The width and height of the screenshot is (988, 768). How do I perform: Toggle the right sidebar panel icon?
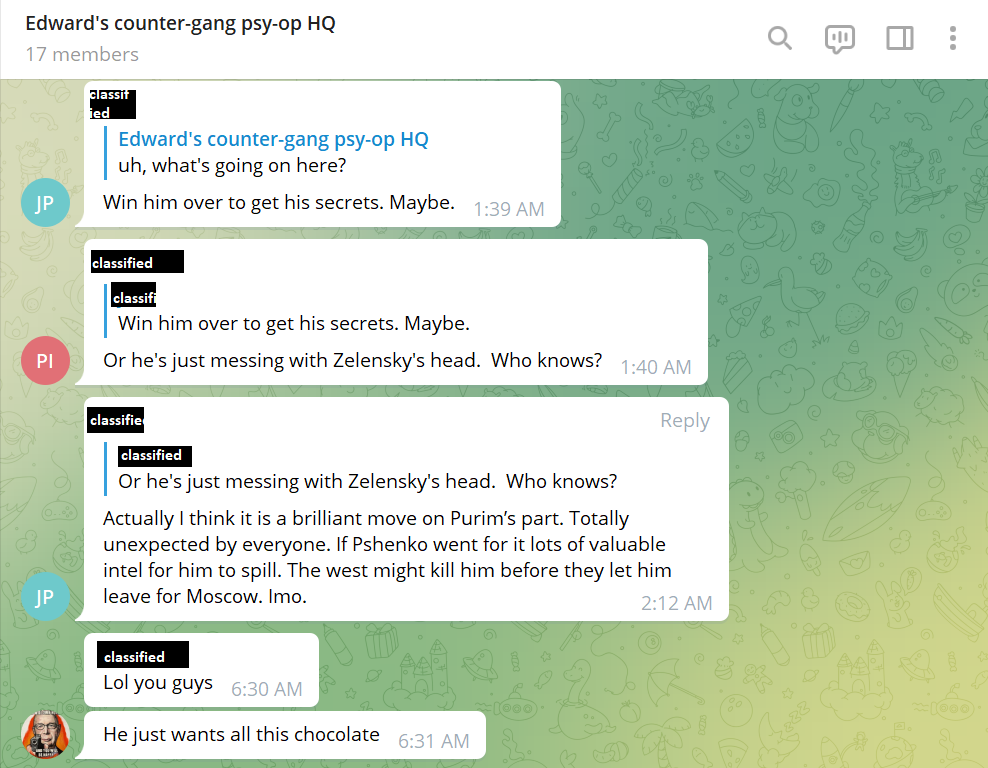pyautogui.click(x=899, y=38)
